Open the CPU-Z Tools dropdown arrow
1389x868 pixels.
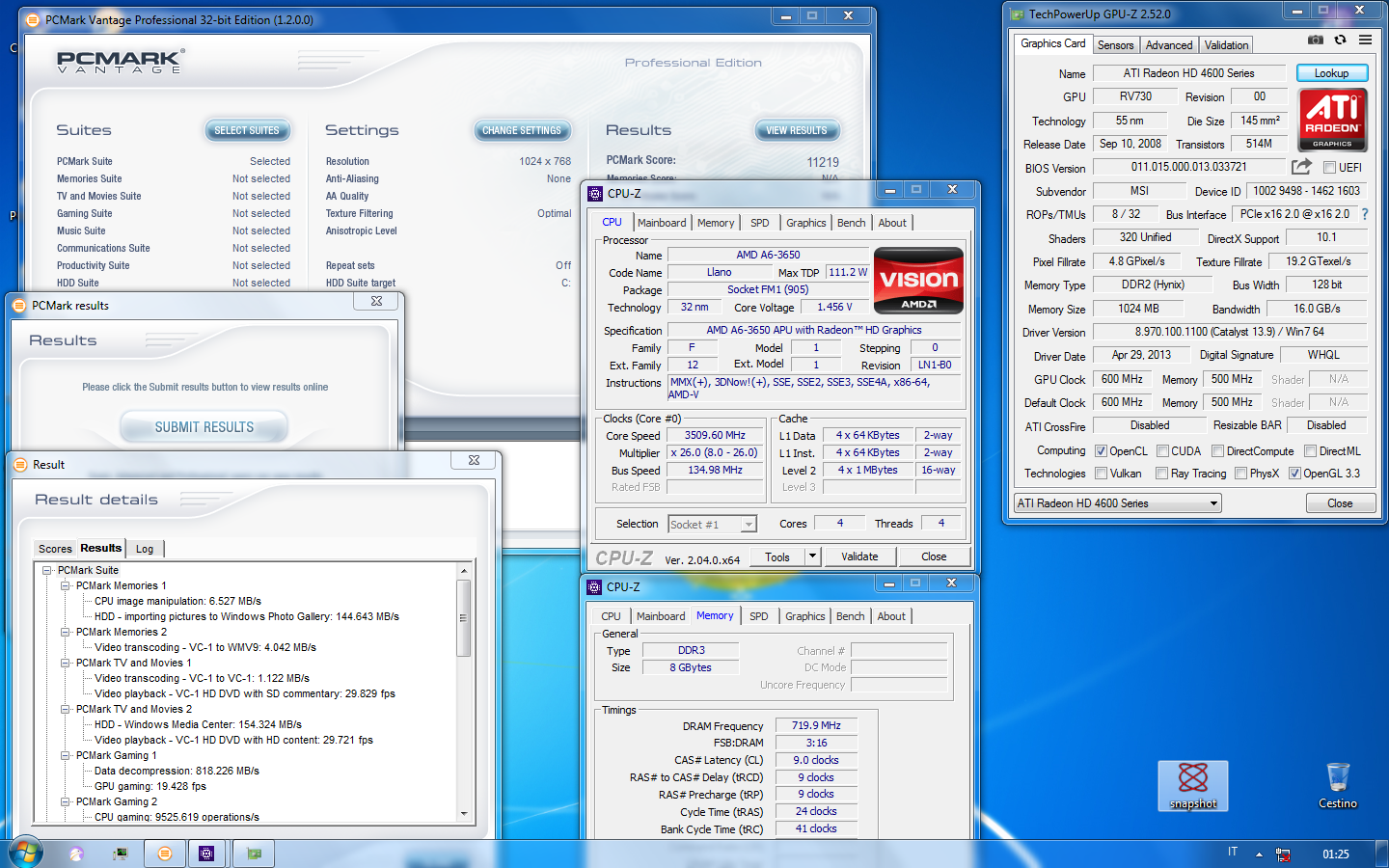812,556
